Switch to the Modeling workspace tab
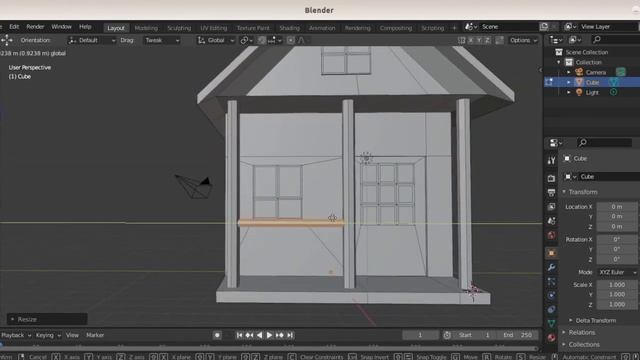This screenshot has width=640, height=360. coord(146,28)
